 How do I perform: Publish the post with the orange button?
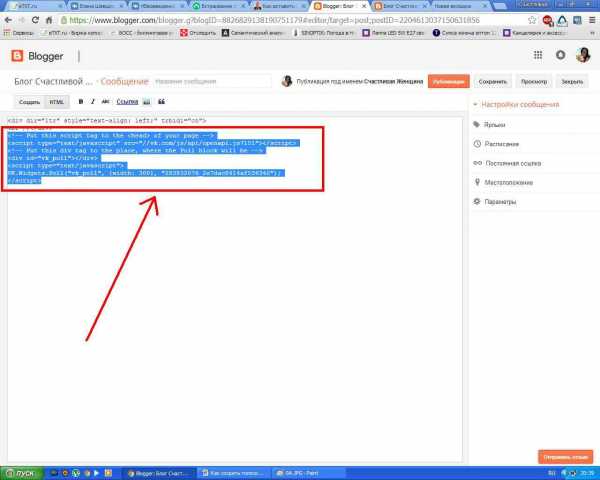(448, 82)
